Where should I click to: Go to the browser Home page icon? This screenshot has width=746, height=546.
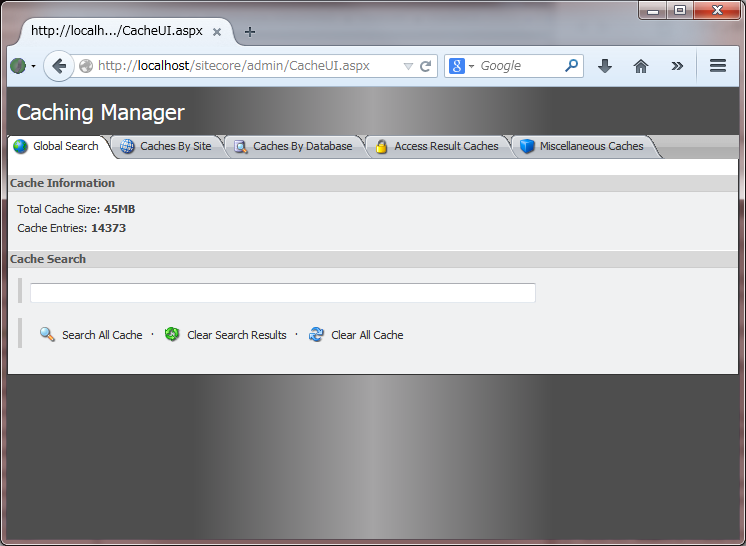pos(641,66)
